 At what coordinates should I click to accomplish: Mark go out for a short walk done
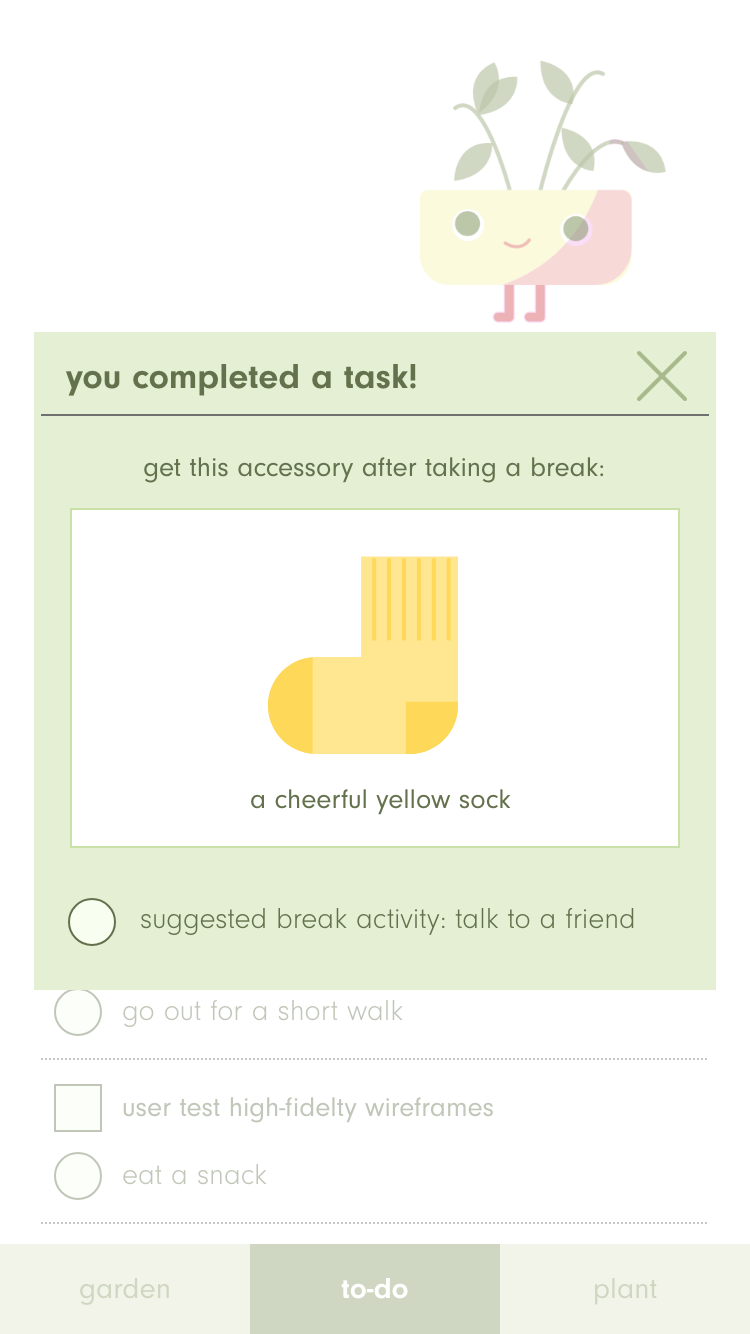tap(78, 1012)
